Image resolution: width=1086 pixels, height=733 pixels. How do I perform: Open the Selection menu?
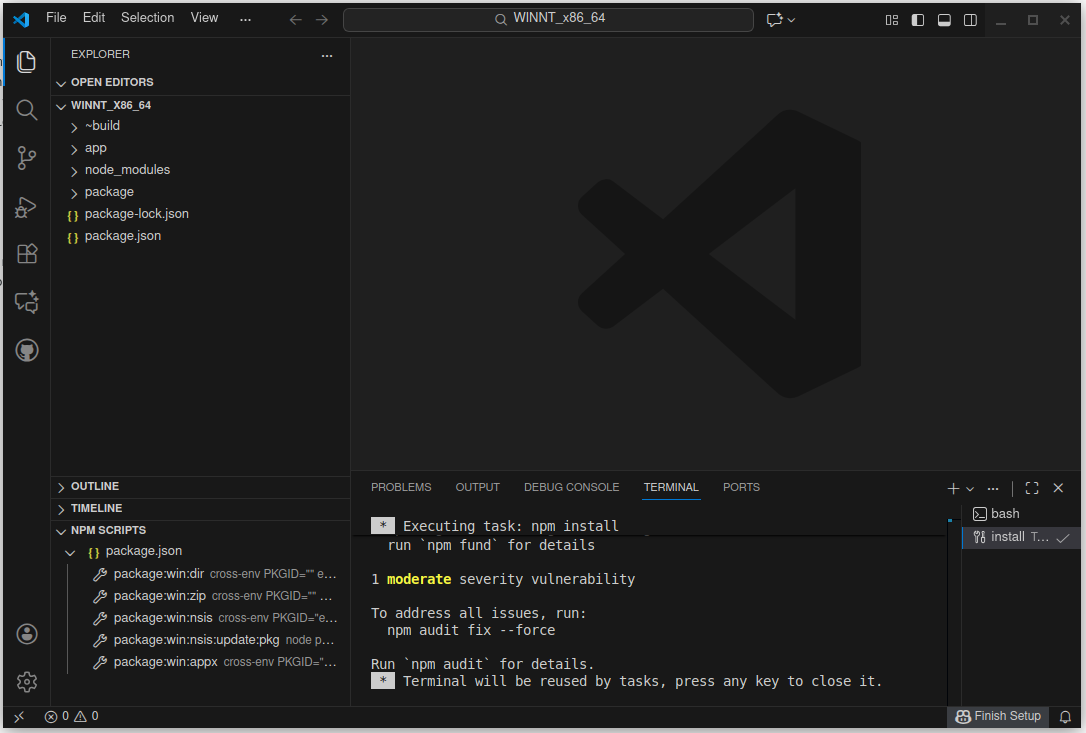tap(147, 18)
